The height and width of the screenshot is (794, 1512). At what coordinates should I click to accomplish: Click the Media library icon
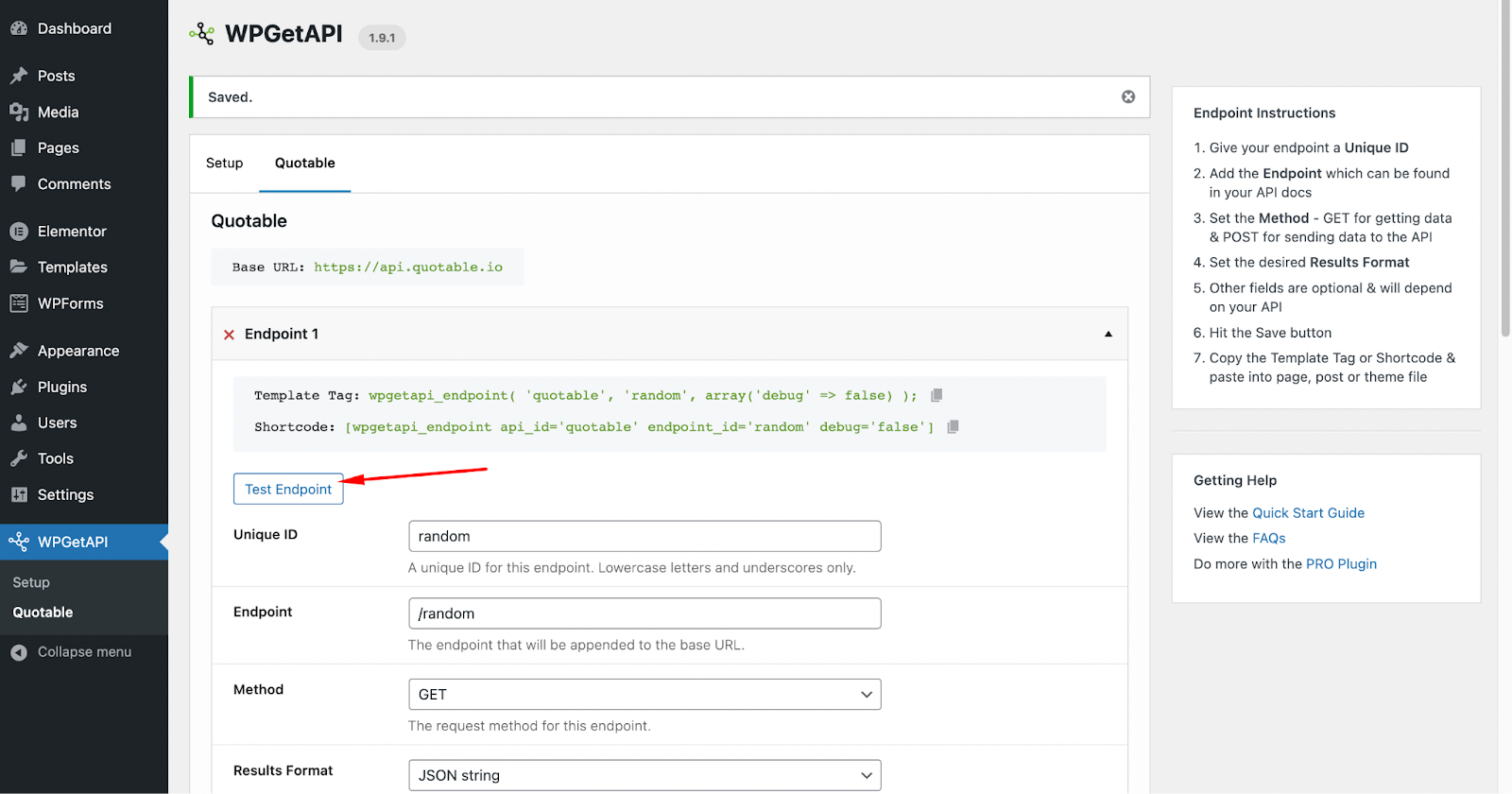(x=19, y=112)
